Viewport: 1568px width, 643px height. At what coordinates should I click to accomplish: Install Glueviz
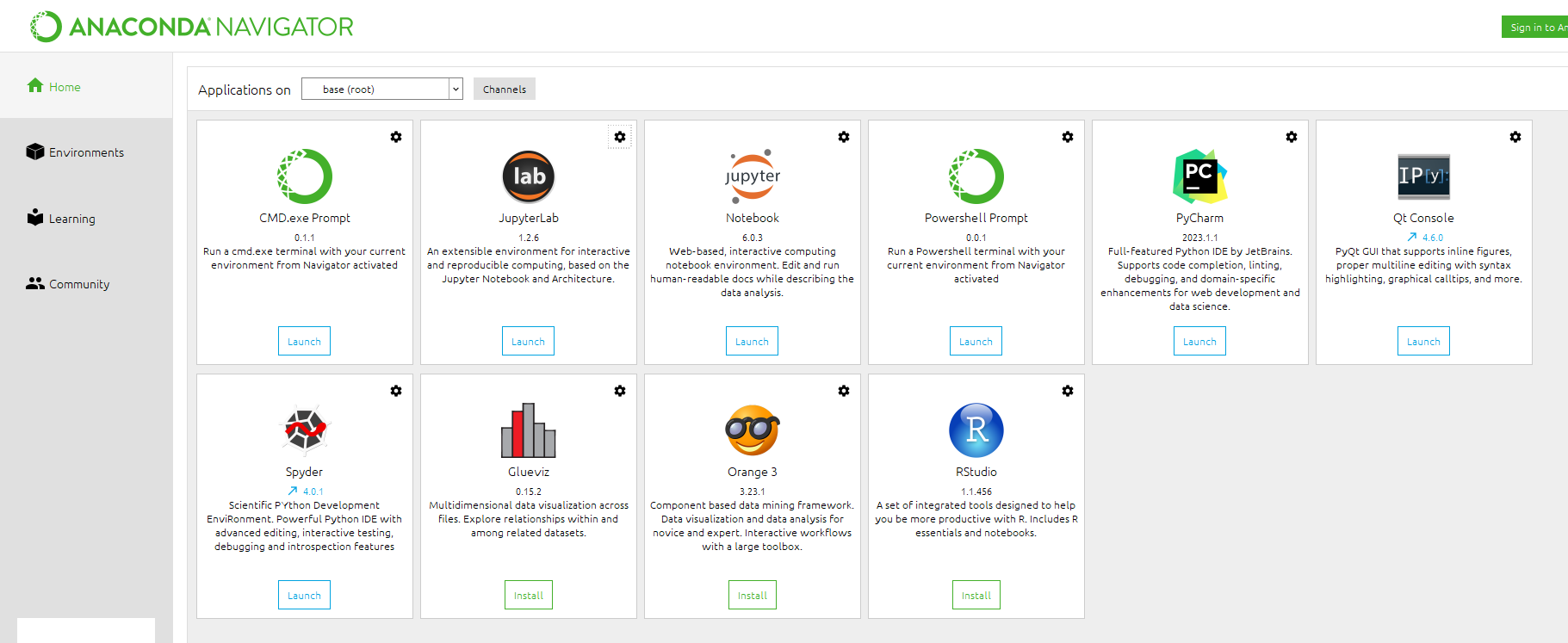pos(529,595)
